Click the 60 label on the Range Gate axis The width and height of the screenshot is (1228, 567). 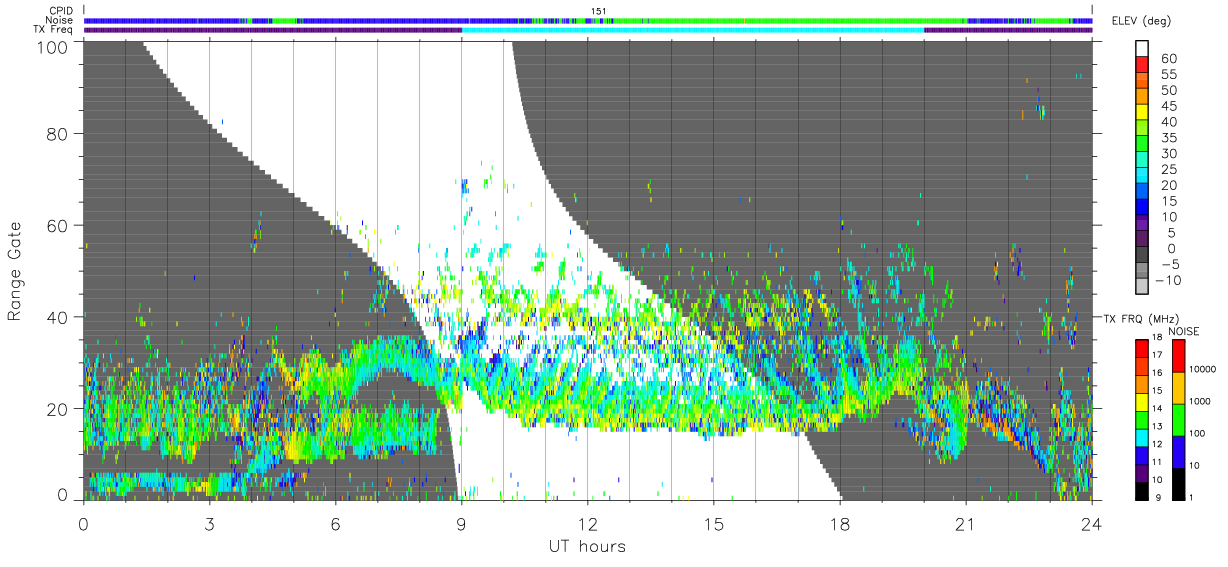[x=57, y=225]
